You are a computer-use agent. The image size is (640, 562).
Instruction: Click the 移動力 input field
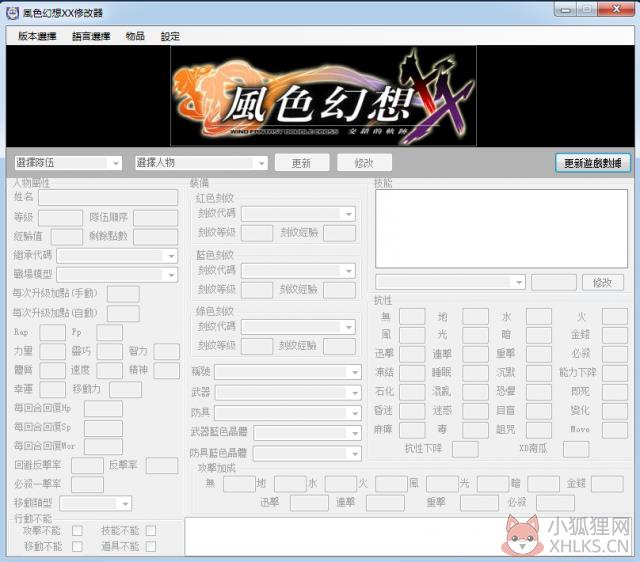pyautogui.click(x=126, y=390)
